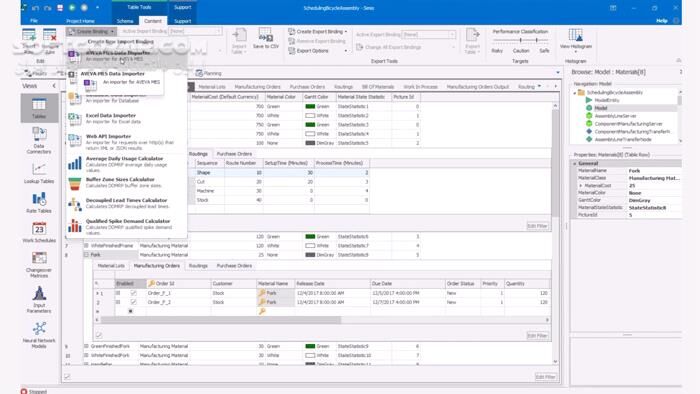The height and width of the screenshot is (394, 700).
Task: Open the Rate Tables view
Action: click(x=39, y=202)
